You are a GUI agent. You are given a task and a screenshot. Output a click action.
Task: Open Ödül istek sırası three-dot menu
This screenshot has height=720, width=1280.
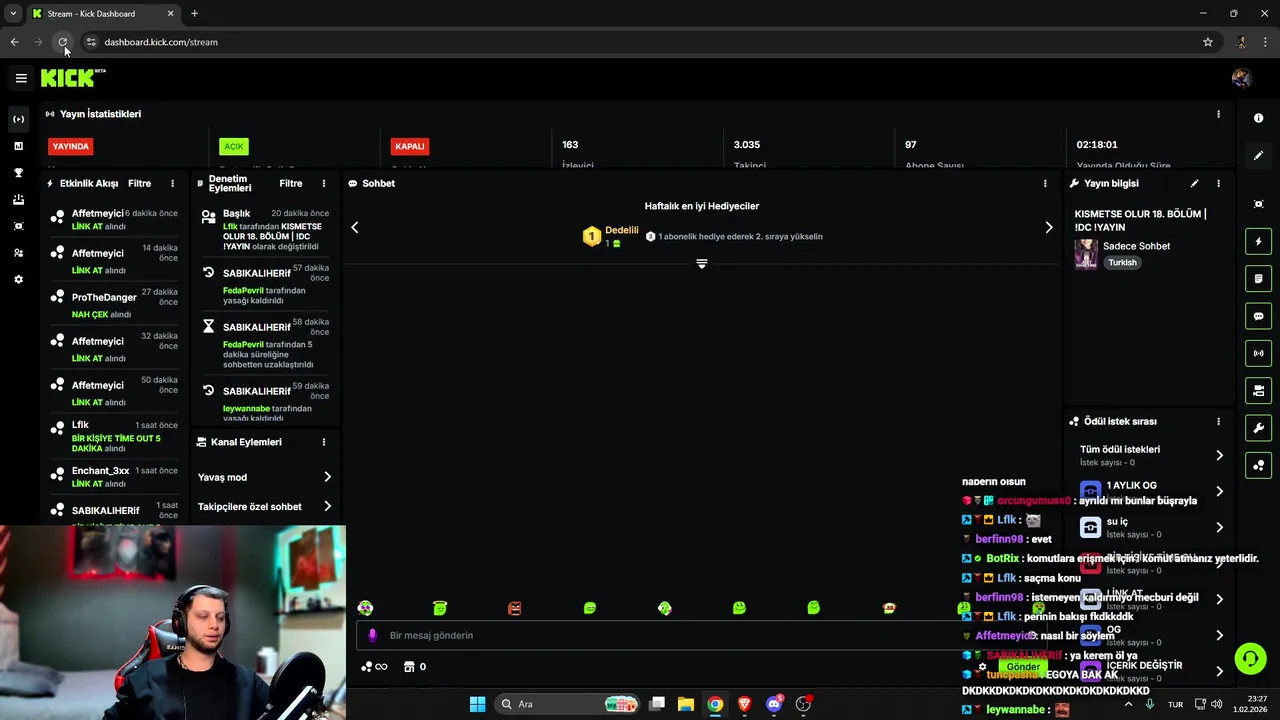click(x=1218, y=421)
